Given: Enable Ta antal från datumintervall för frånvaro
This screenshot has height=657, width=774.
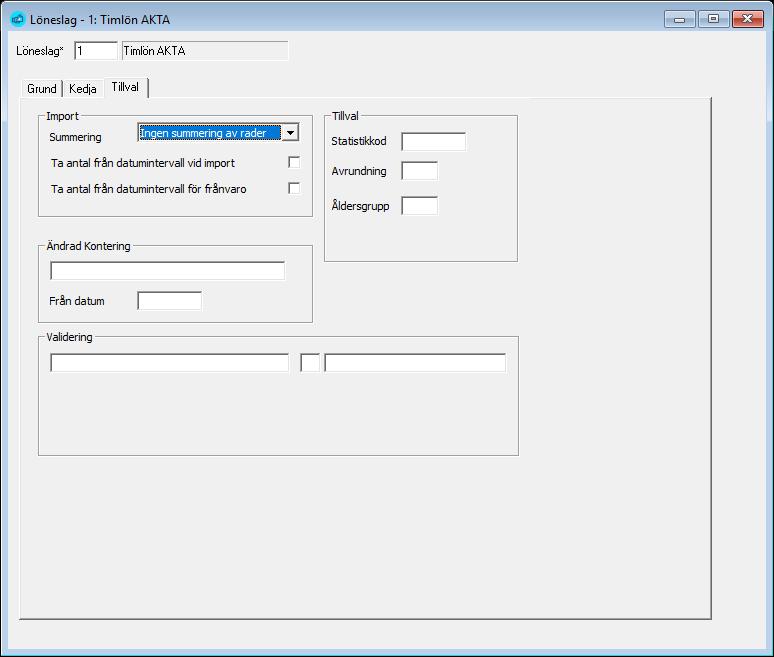Looking at the screenshot, I should pyautogui.click(x=294, y=188).
